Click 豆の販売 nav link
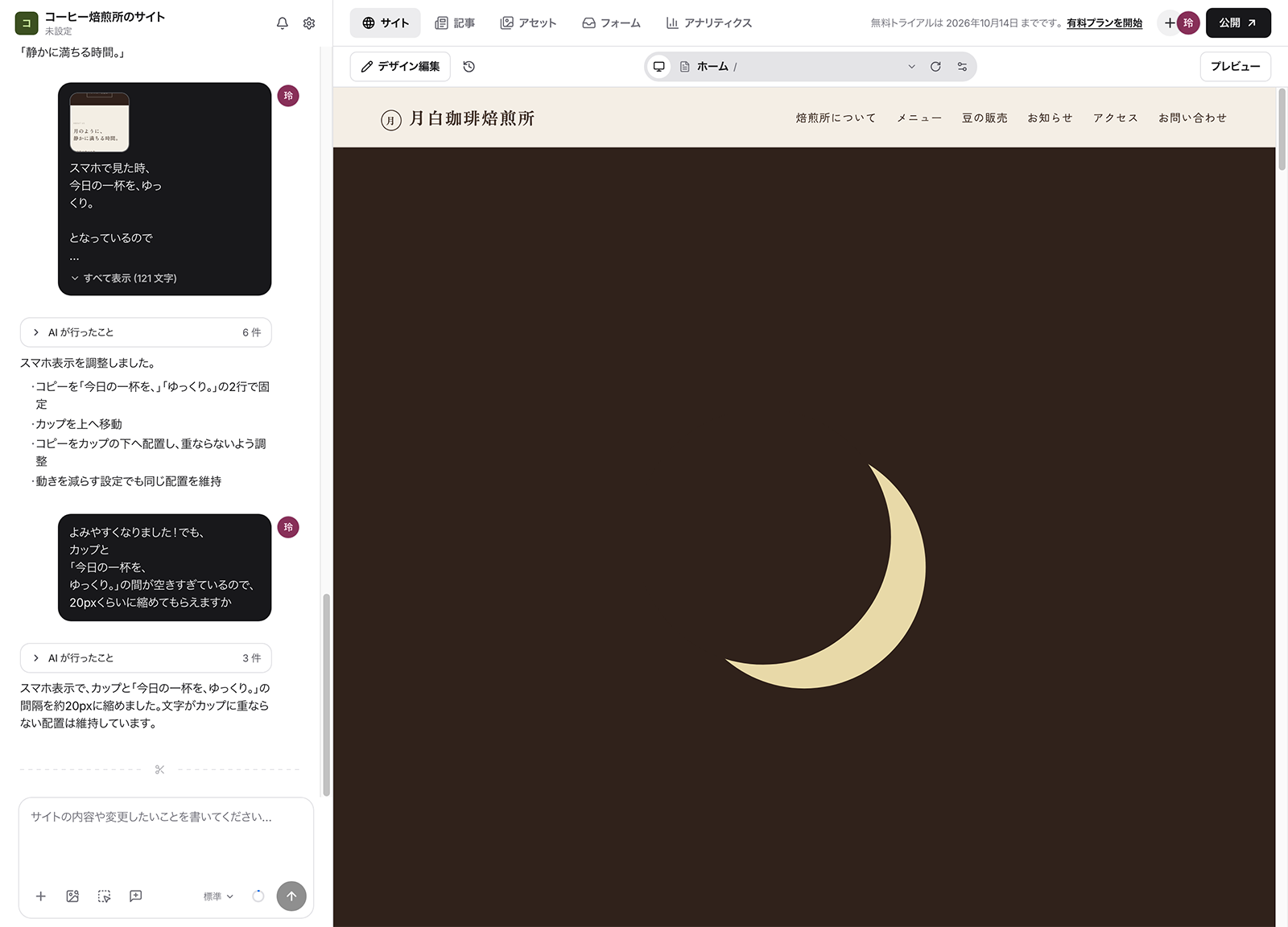Screen dimensions: 1288x927 pyautogui.click(x=985, y=118)
